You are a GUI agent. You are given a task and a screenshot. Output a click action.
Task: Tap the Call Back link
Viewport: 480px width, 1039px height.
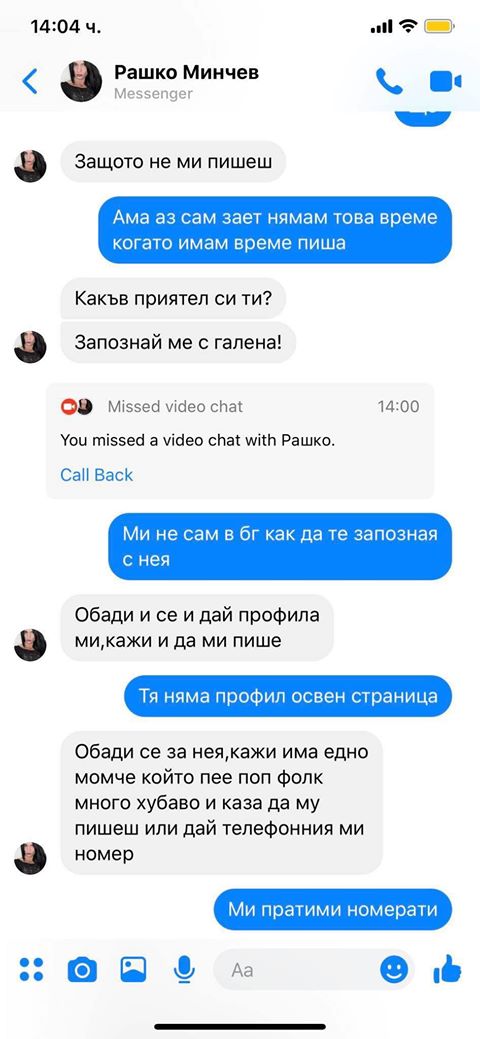pos(97,474)
